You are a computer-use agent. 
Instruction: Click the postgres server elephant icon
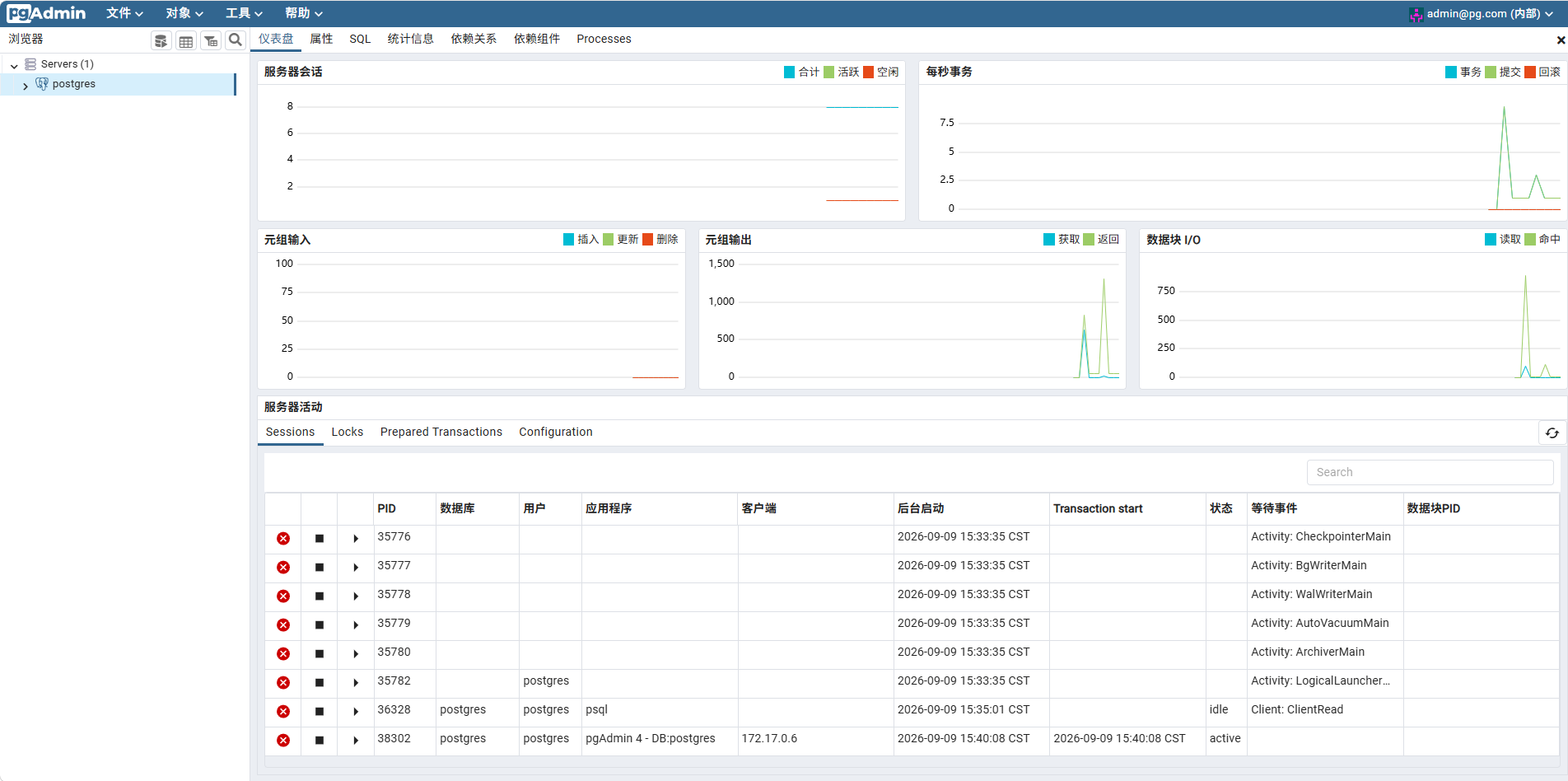click(42, 84)
